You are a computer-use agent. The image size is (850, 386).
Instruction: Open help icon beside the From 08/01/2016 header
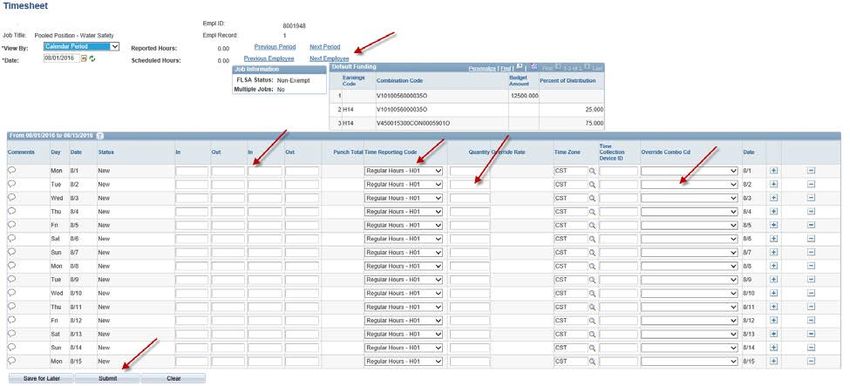pos(100,136)
